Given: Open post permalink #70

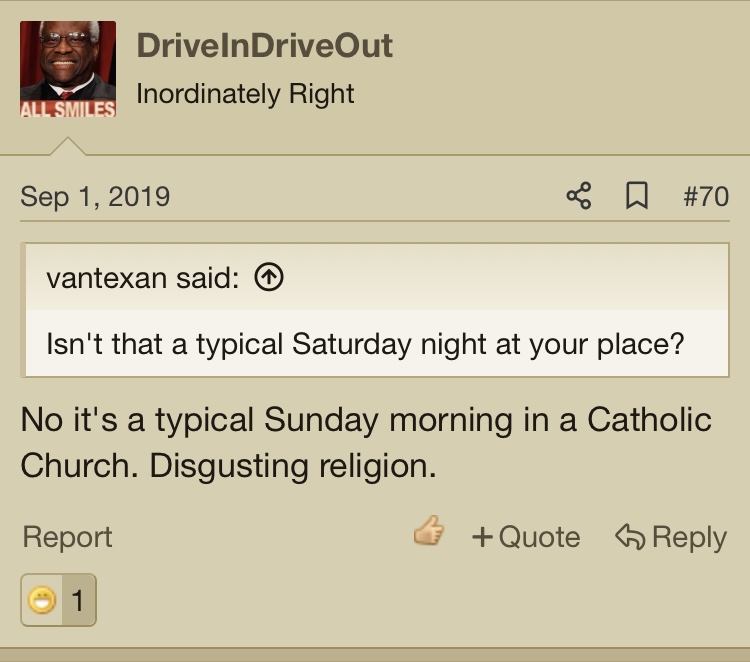Looking at the screenshot, I should 706,197.
